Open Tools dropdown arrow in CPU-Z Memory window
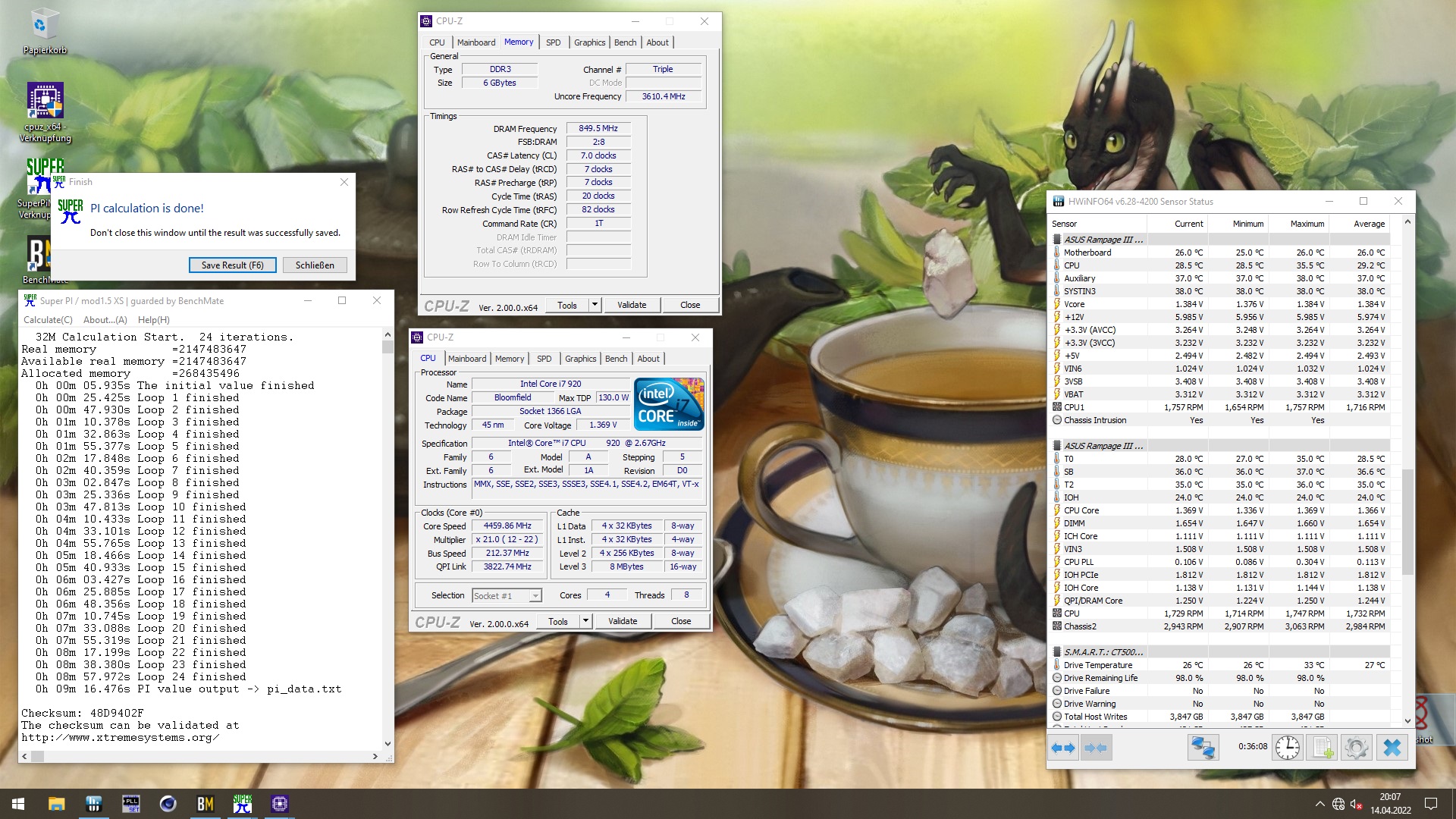1456x819 pixels. tap(595, 305)
